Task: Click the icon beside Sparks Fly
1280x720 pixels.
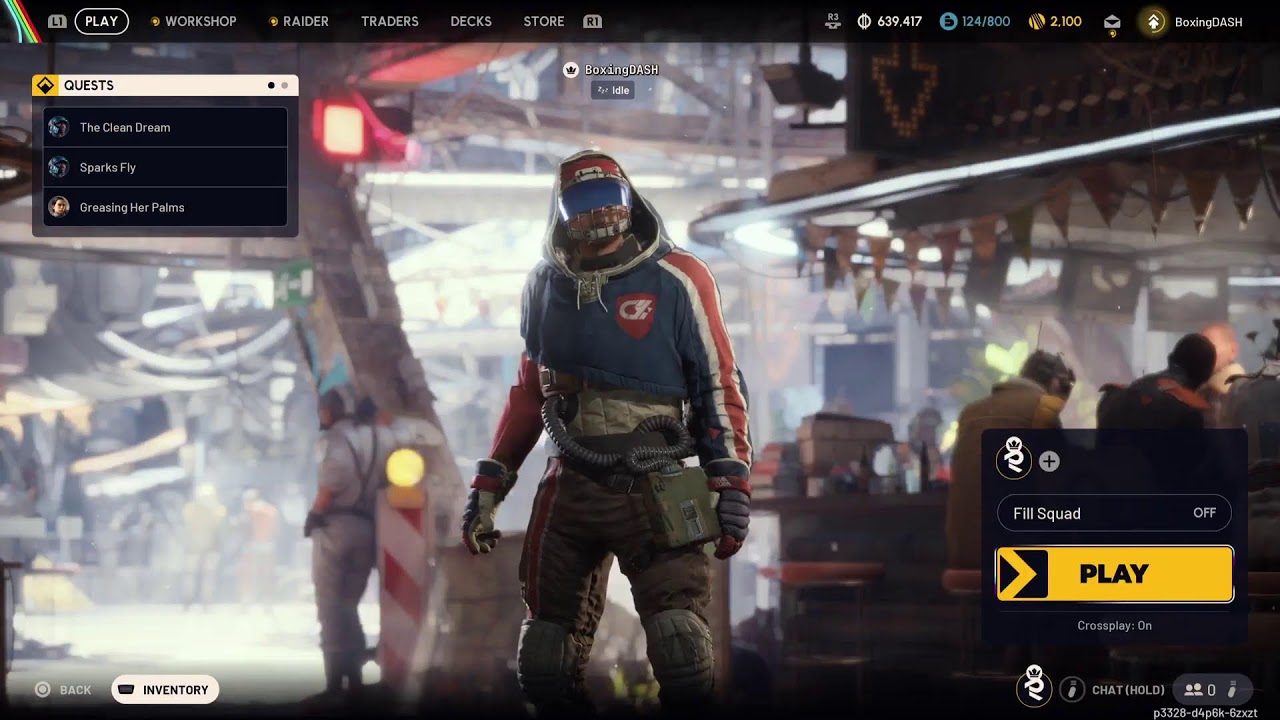Action: coord(59,167)
